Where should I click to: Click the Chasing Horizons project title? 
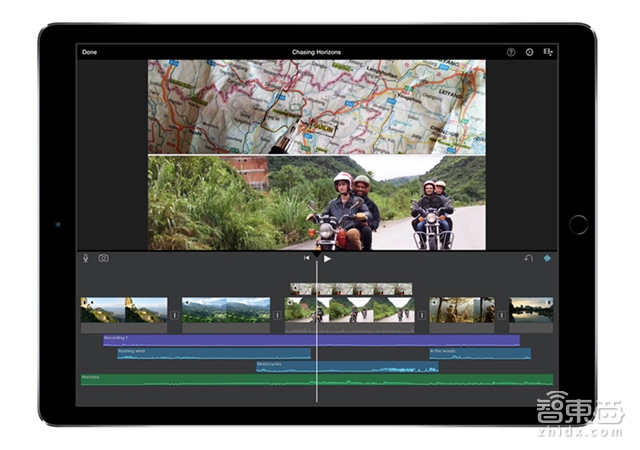pyautogui.click(x=316, y=52)
